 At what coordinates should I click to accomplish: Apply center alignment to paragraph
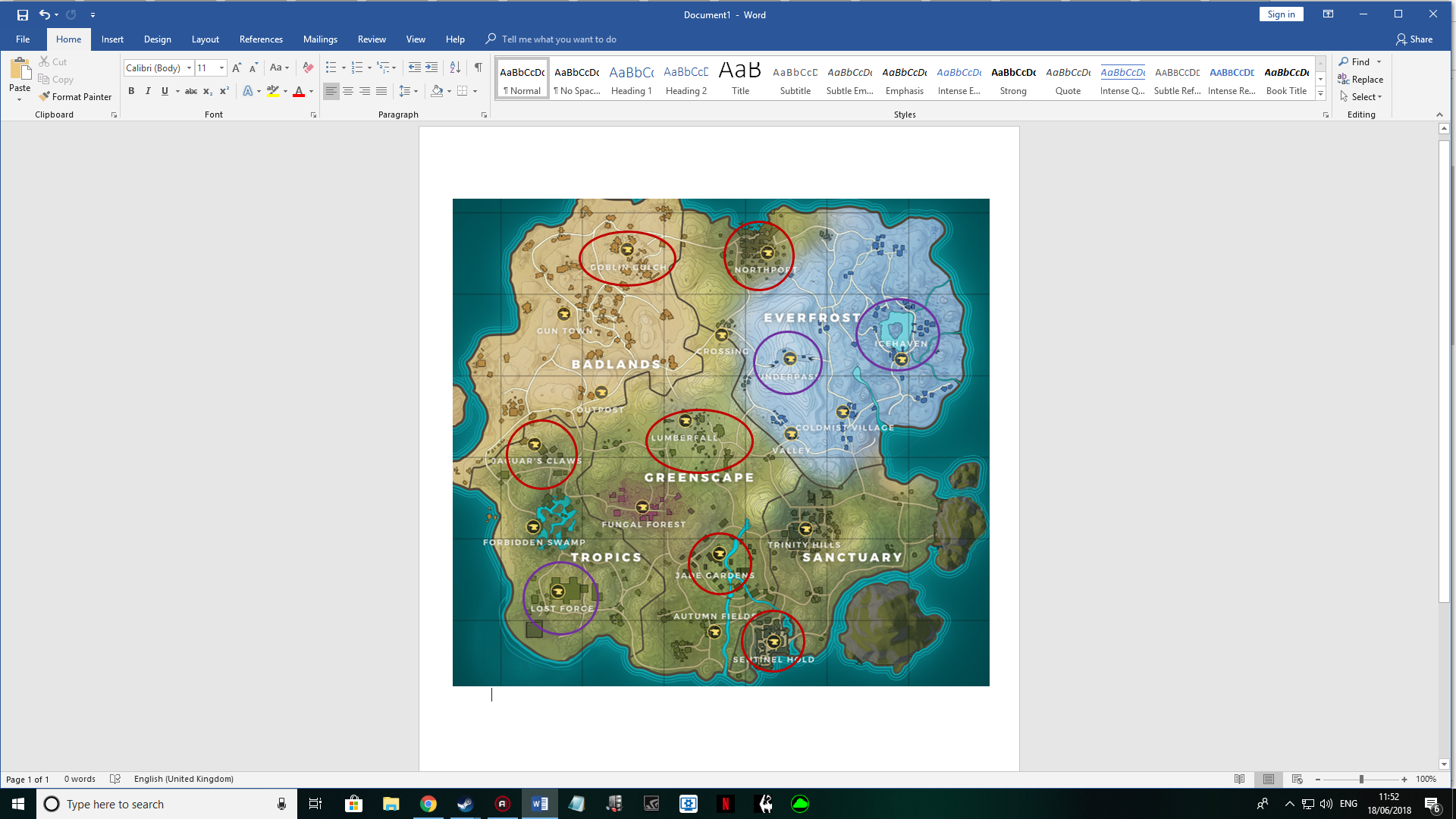pyautogui.click(x=348, y=91)
